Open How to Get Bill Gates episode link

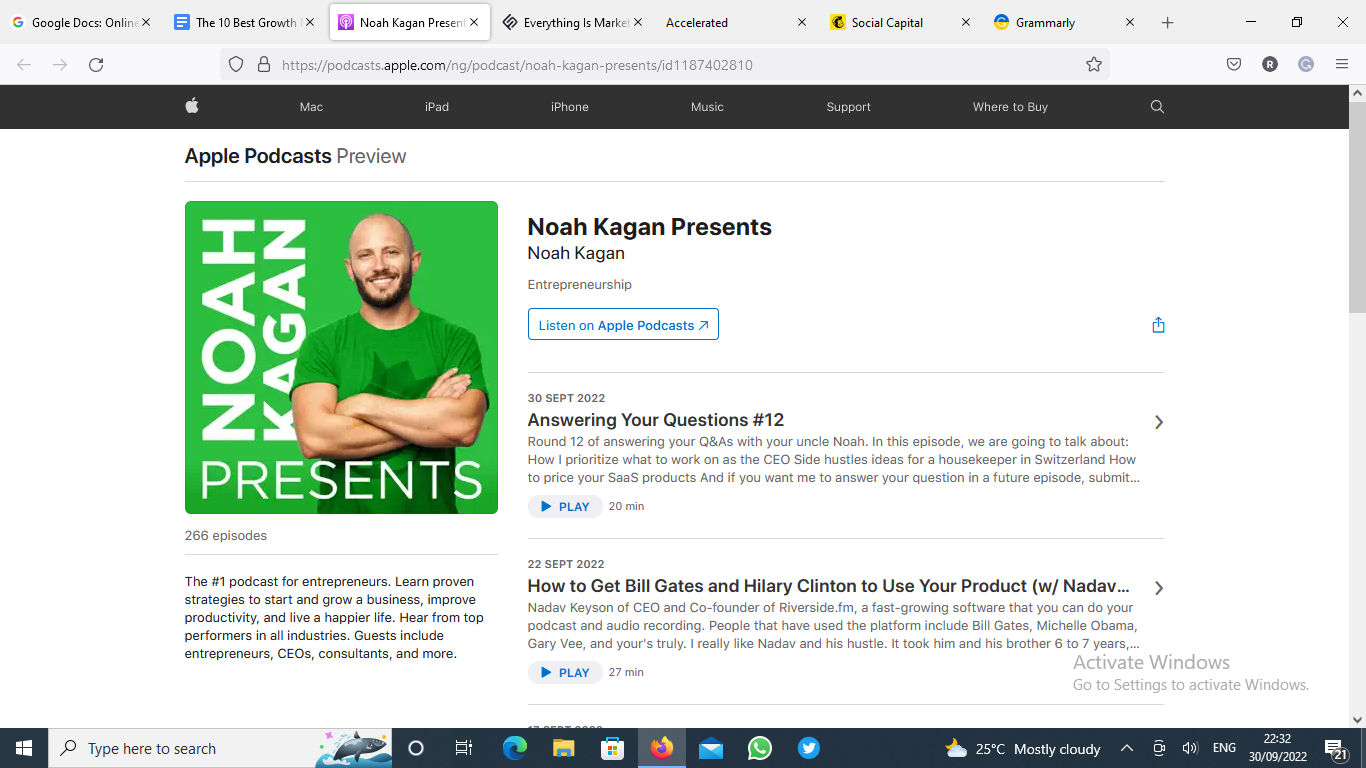coord(829,586)
